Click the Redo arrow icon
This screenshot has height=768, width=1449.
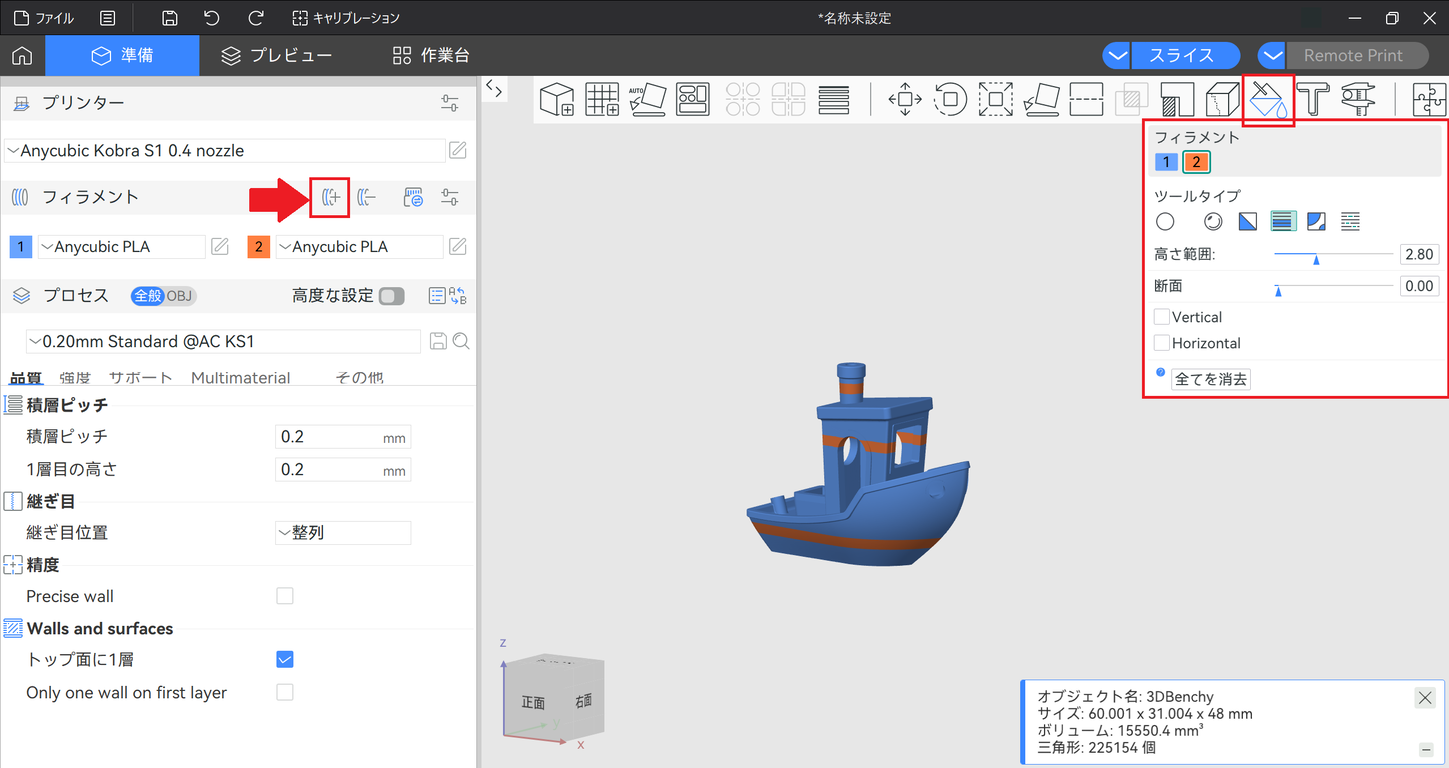pyautogui.click(x=256, y=18)
